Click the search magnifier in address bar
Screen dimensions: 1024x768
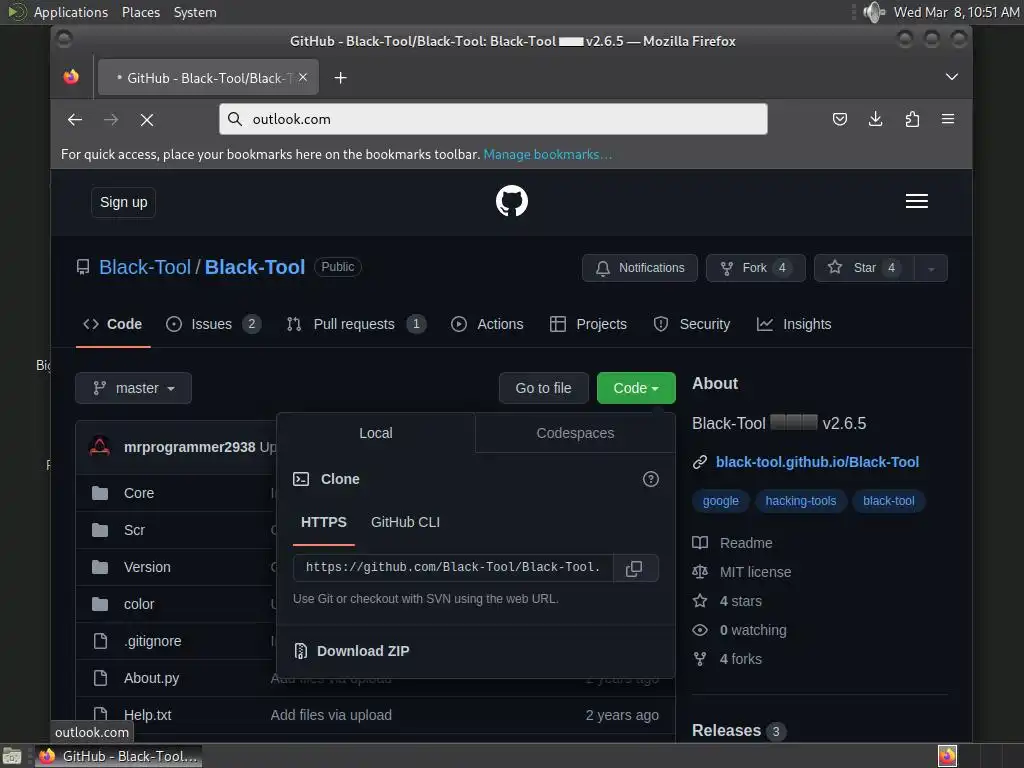tap(235, 119)
